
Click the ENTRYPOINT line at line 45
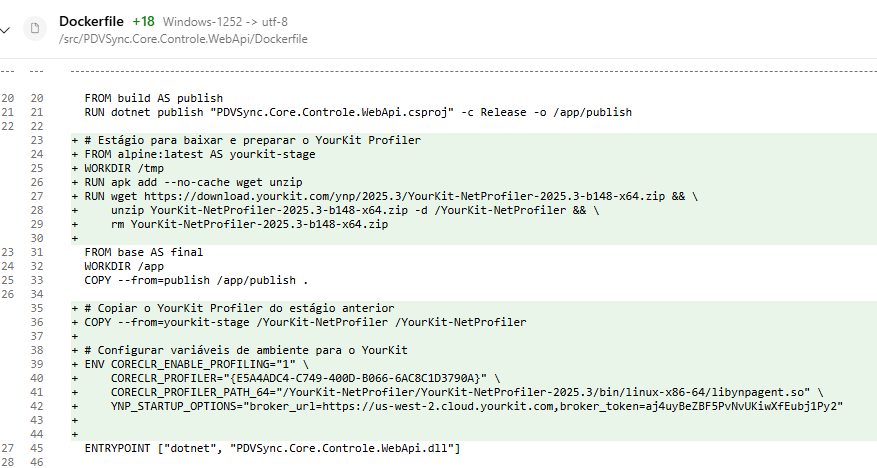(x=271, y=448)
